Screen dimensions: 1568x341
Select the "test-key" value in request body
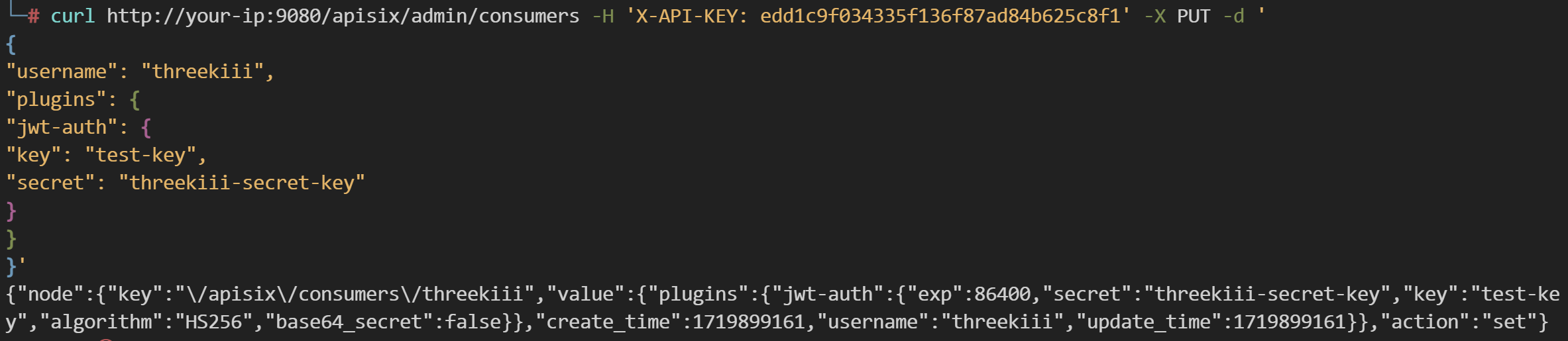pos(140,155)
